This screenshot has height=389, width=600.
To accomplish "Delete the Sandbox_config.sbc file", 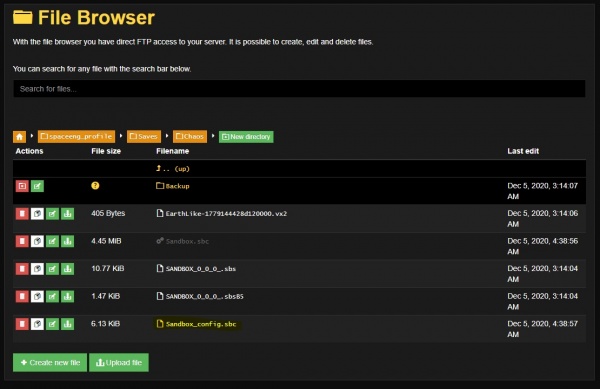I will (22, 324).
